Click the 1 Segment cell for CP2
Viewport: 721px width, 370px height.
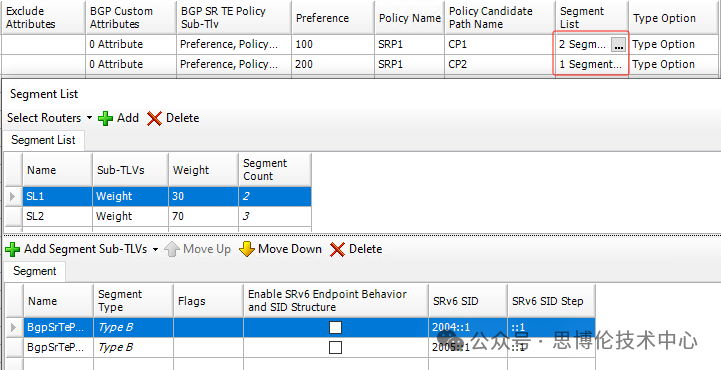point(591,64)
